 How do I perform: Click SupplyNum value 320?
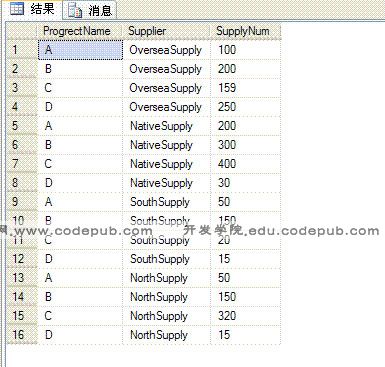[246, 316]
